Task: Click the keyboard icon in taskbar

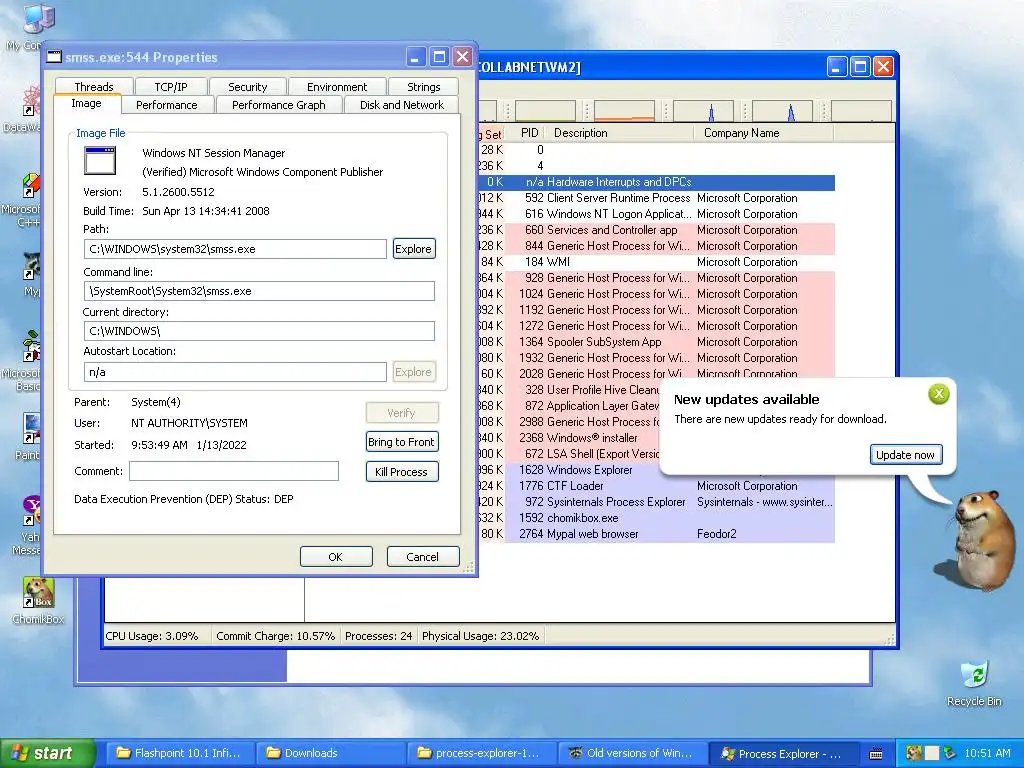Action: click(x=876, y=754)
